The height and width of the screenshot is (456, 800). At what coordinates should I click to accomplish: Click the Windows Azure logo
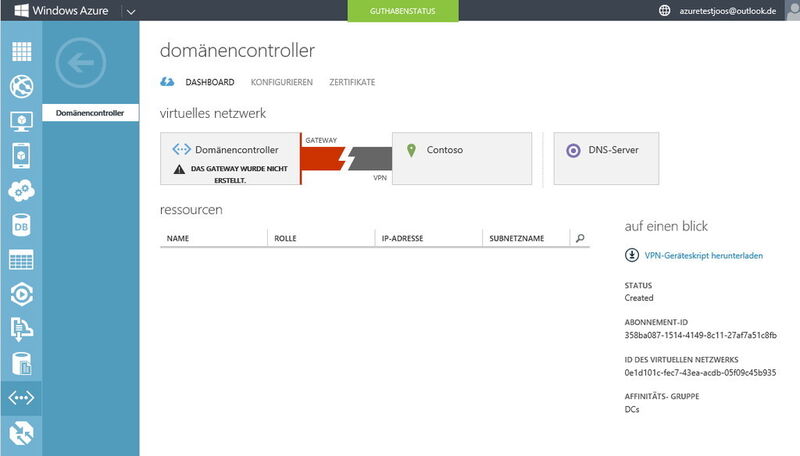click(x=61, y=10)
